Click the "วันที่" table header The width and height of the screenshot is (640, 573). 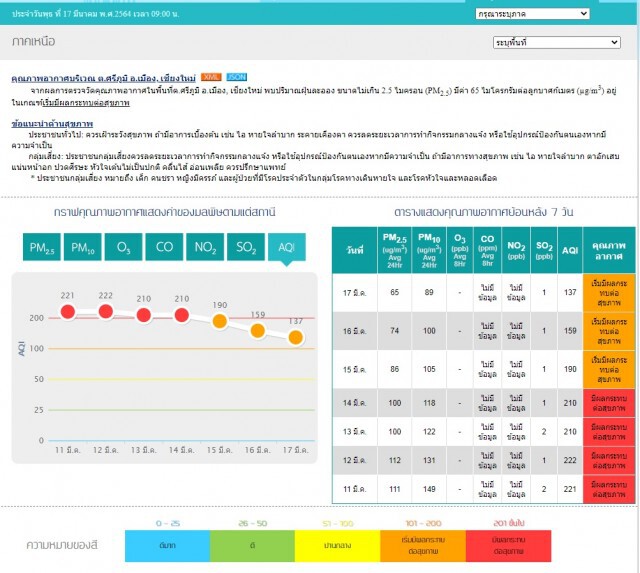click(354, 250)
